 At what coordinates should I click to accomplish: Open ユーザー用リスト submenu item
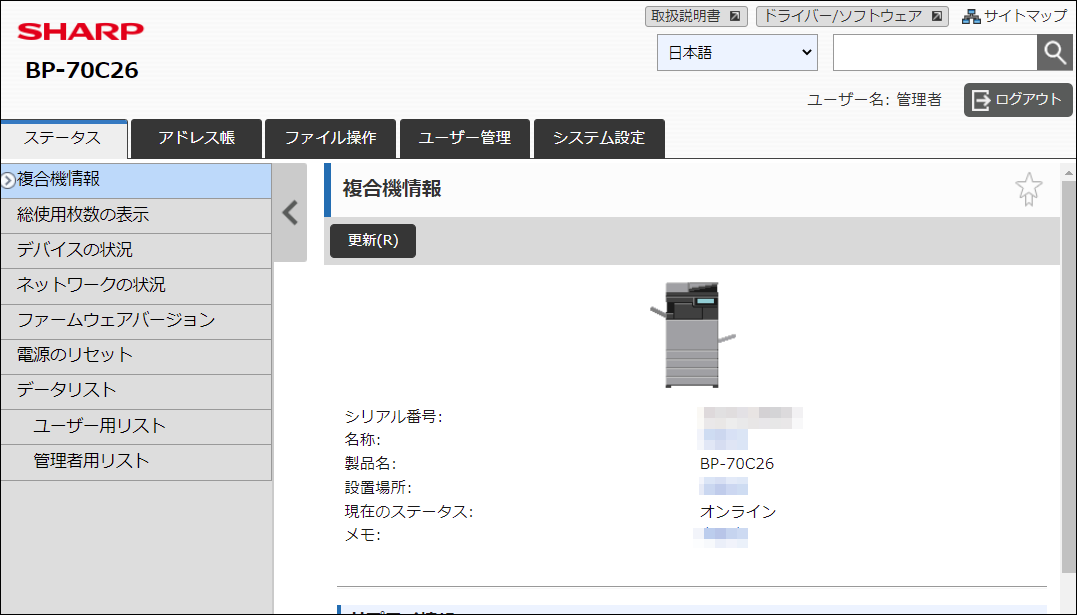point(136,426)
